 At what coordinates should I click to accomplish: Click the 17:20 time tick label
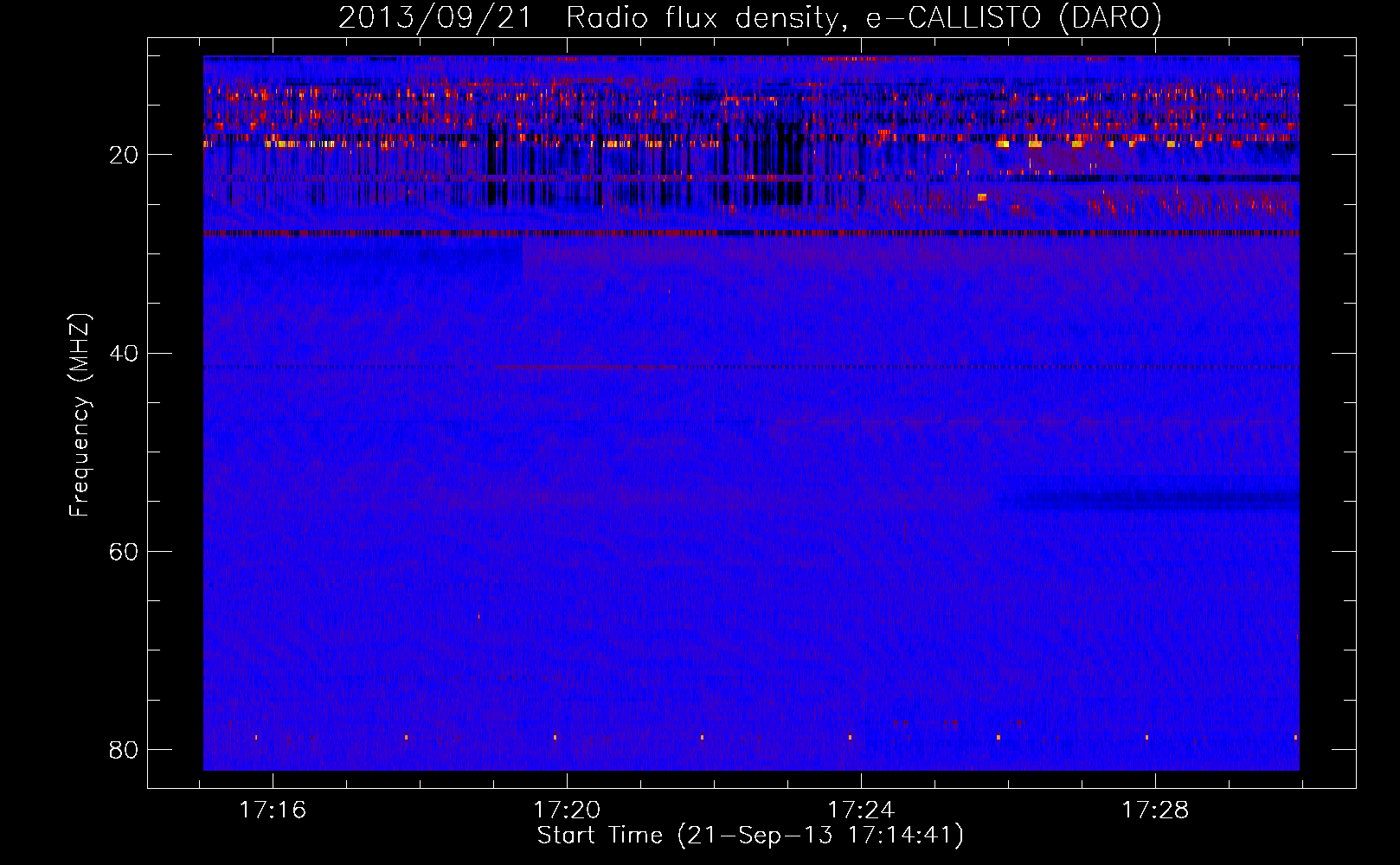[x=567, y=810]
